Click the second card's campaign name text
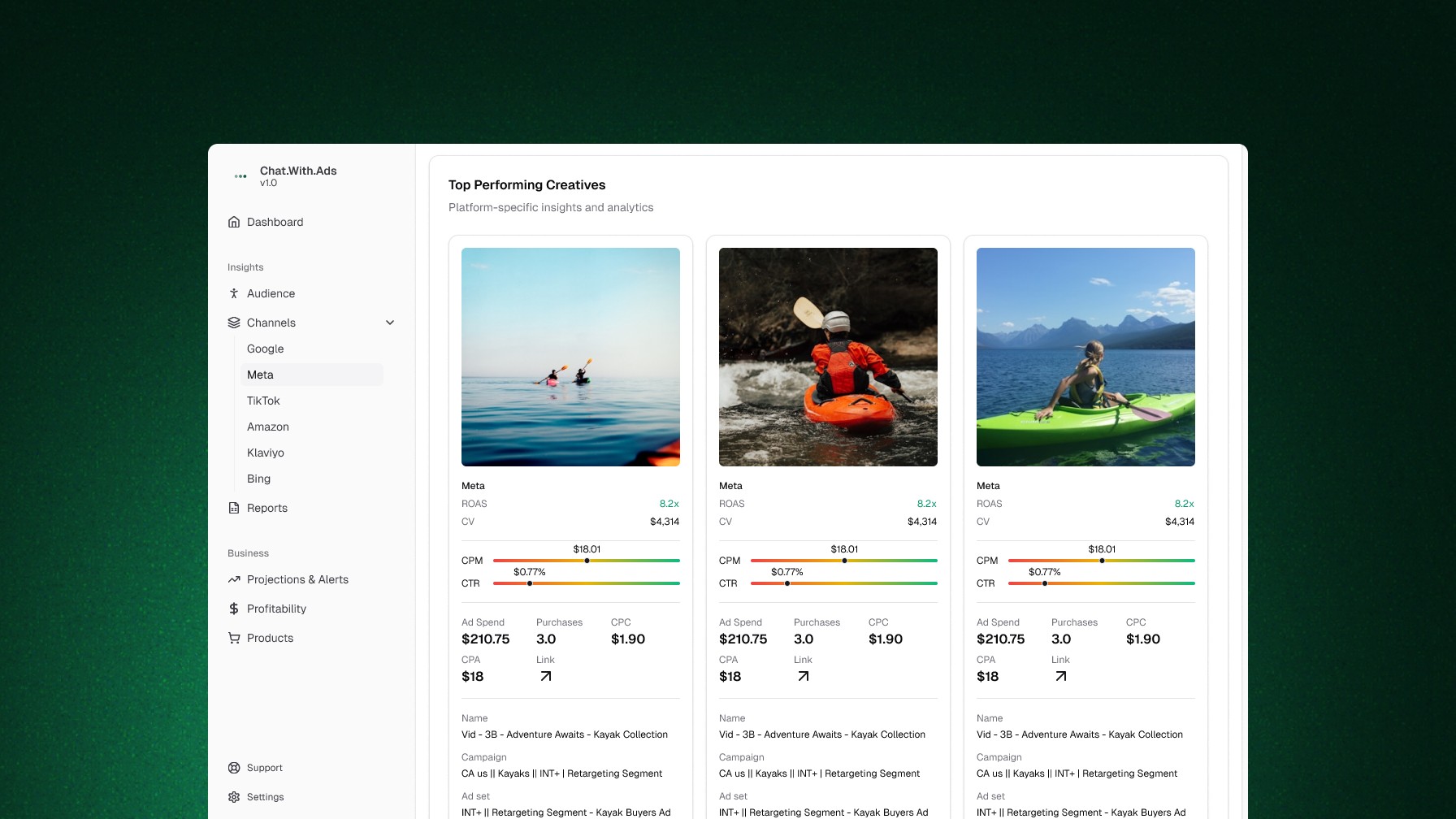This screenshot has height=819, width=1456. [x=820, y=773]
